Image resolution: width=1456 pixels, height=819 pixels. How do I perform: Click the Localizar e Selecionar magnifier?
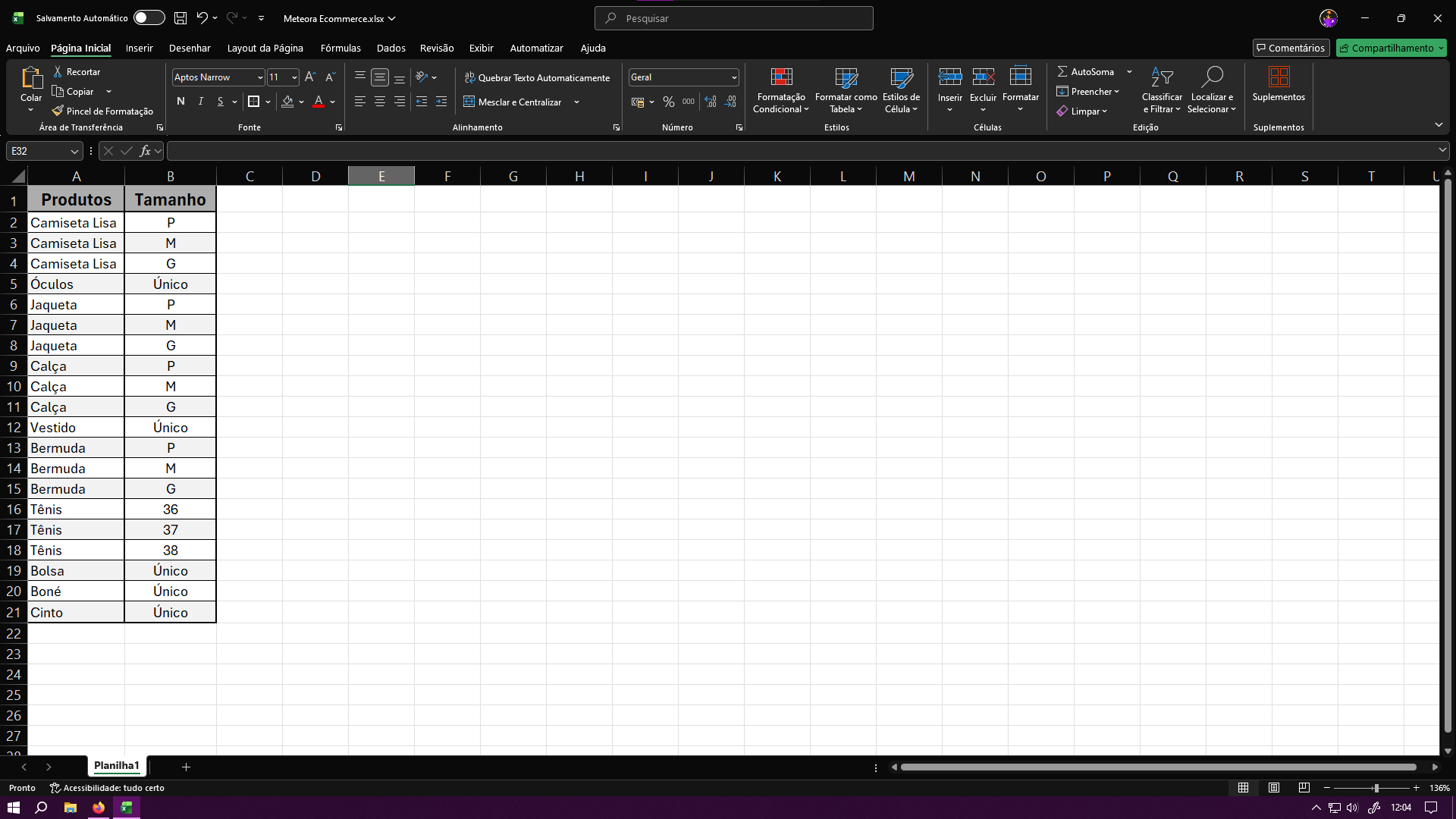(1212, 77)
